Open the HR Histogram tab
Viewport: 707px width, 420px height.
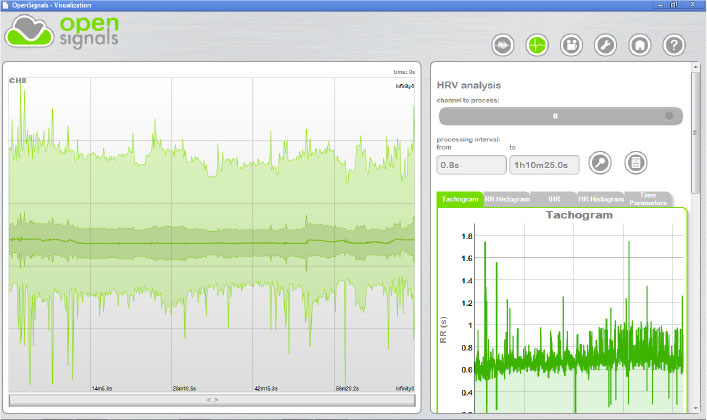coord(600,199)
